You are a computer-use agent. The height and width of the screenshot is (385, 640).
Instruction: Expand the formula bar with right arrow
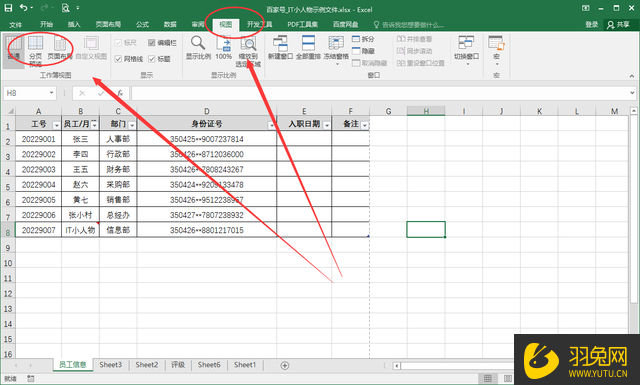pos(632,93)
